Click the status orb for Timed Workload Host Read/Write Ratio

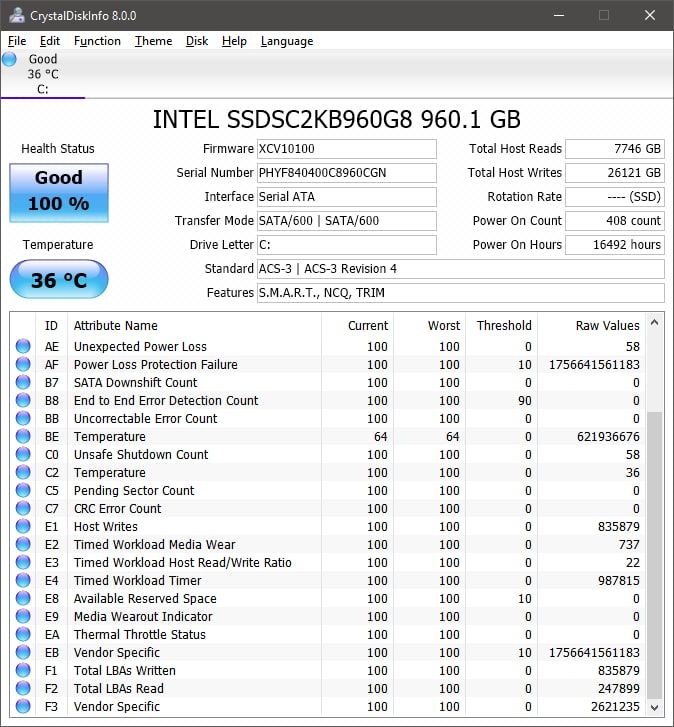coord(23,562)
